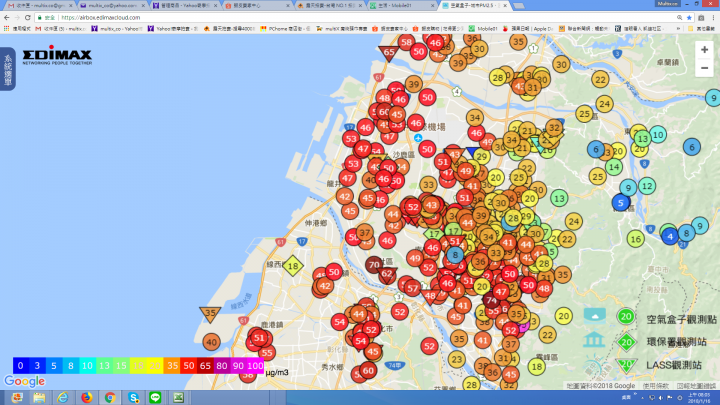Open Firefox from taskbar
The height and width of the screenshot is (405, 720).
pos(86,397)
